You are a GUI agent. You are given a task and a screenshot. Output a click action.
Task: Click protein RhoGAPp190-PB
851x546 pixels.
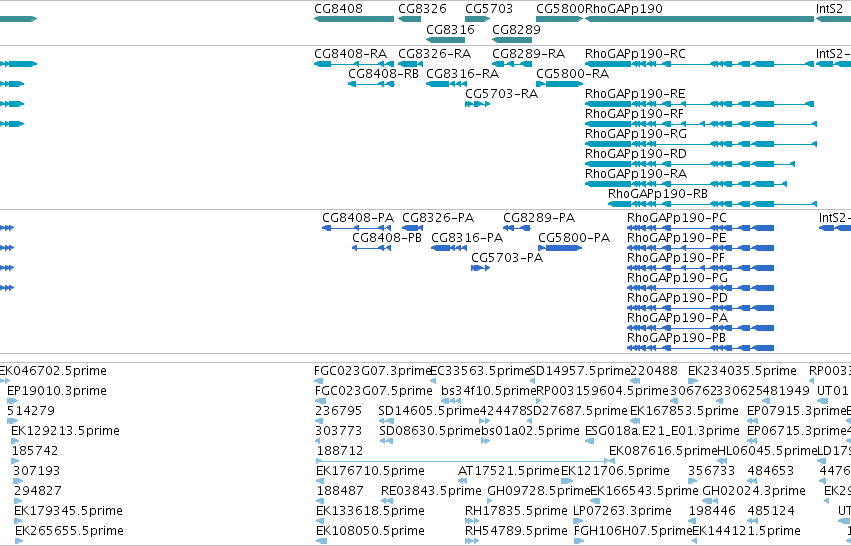tap(700, 348)
